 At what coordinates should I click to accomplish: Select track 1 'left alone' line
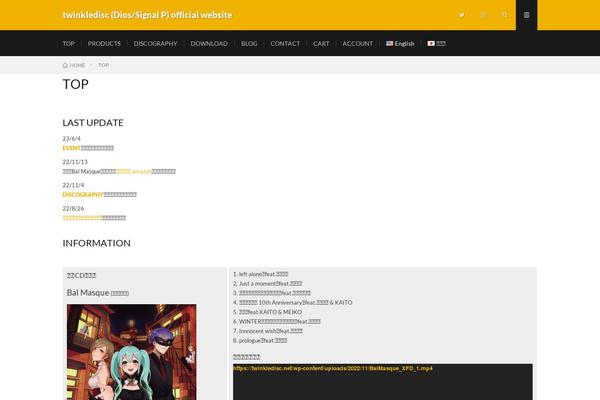261,274
